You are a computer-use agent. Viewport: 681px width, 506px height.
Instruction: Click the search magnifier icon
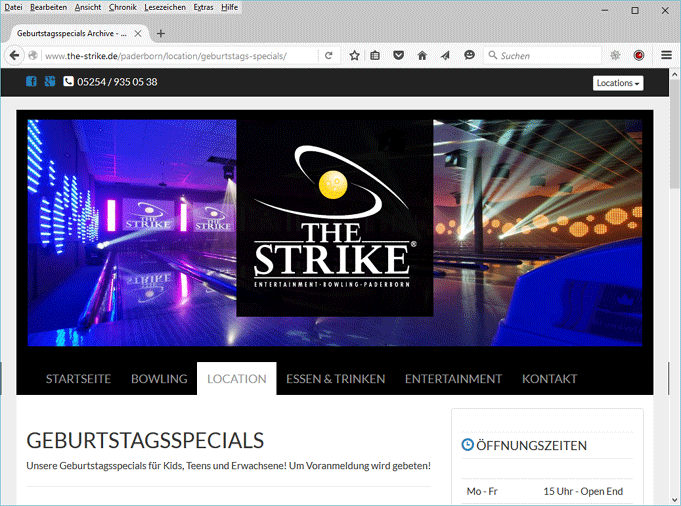[493, 55]
